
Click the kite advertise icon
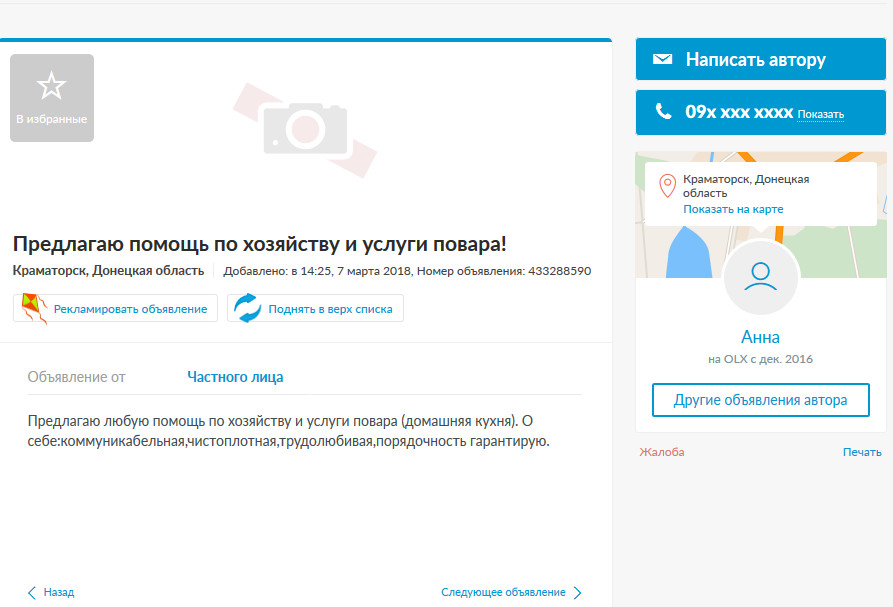(x=33, y=308)
